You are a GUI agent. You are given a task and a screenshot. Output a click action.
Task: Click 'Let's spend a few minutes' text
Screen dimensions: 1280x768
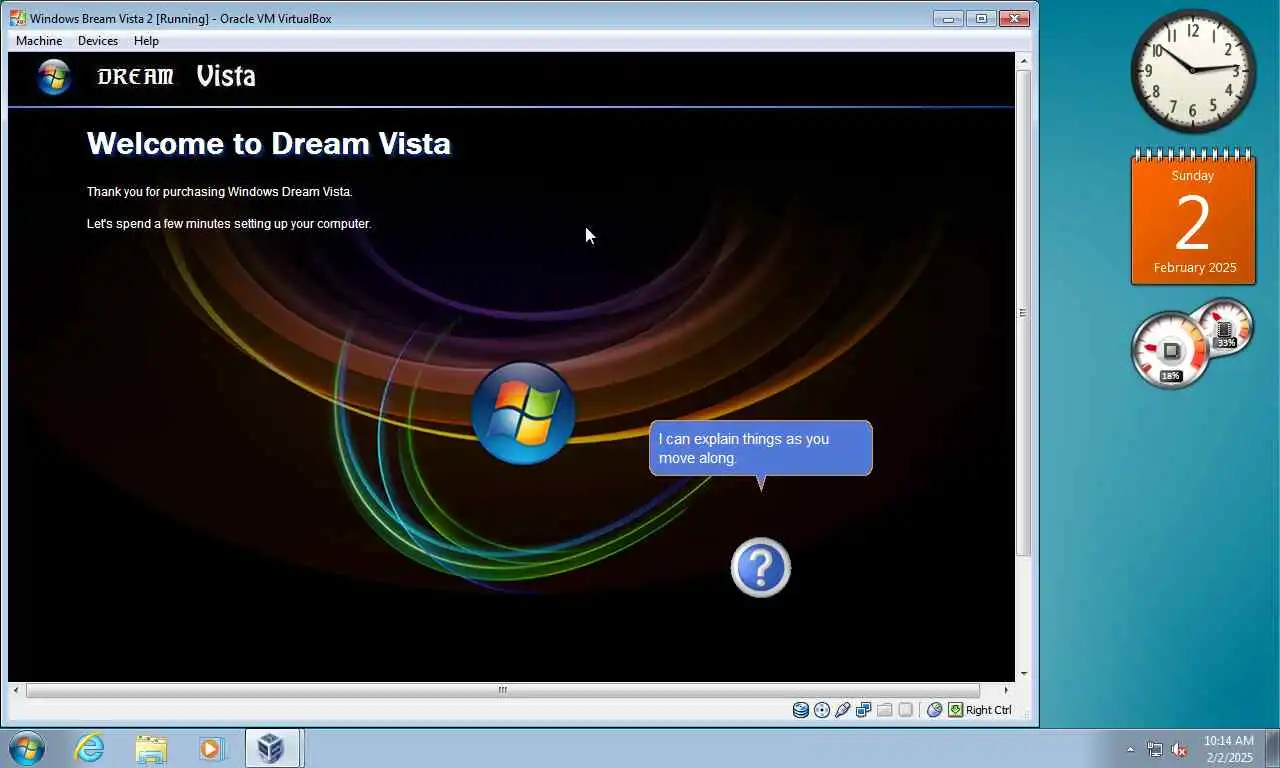(229, 224)
